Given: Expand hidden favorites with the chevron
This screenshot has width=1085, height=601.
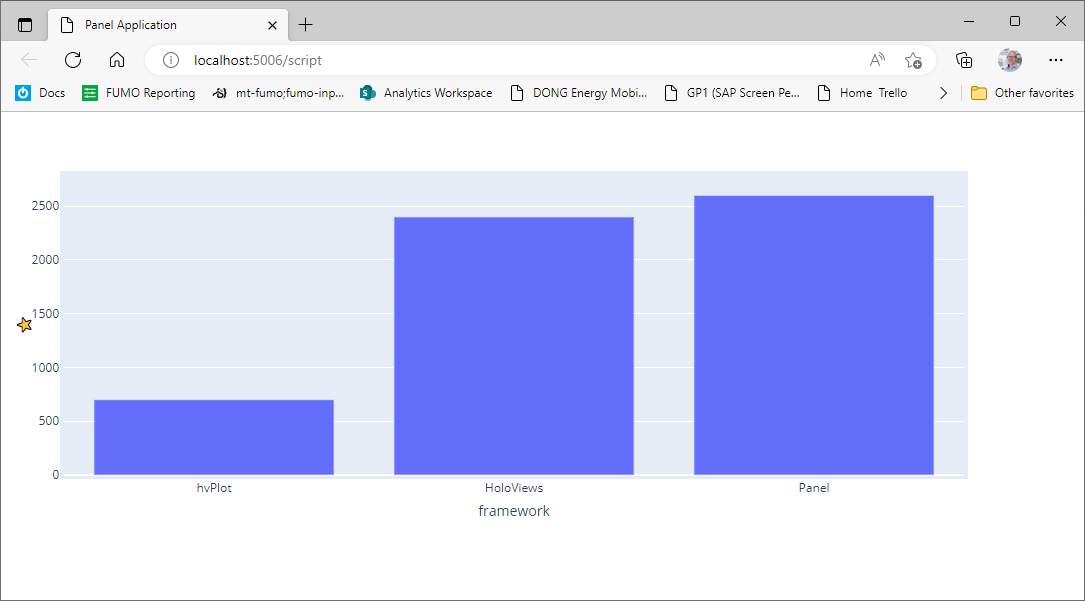Looking at the screenshot, I should (943, 92).
